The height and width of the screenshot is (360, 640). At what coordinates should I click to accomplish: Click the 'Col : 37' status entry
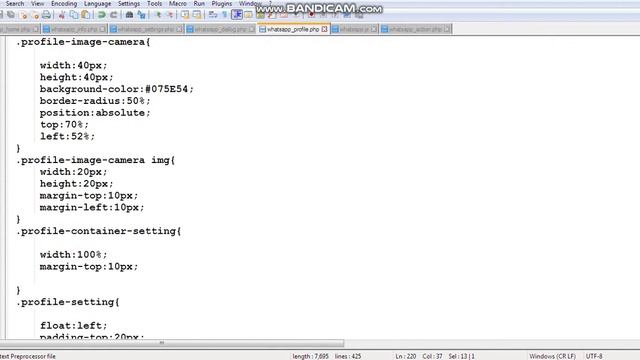432,356
